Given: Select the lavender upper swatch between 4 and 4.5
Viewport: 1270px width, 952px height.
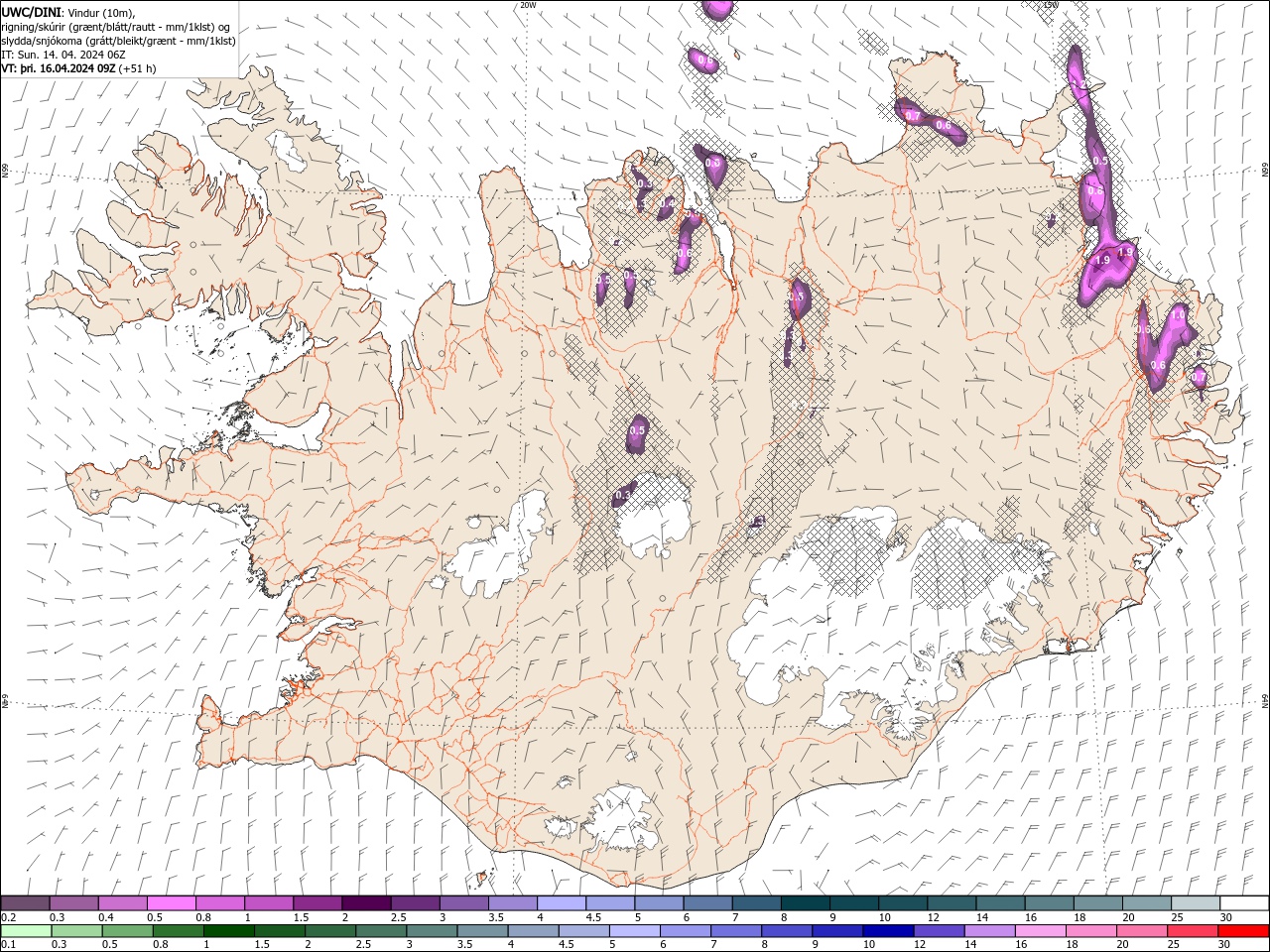Looking at the screenshot, I should [x=562, y=903].
